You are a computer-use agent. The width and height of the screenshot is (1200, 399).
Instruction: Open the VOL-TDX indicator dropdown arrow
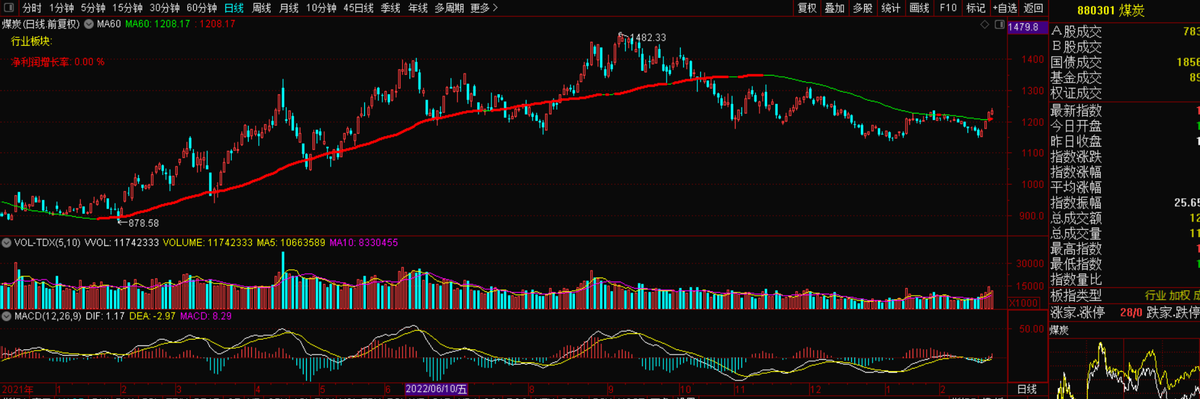click(x=5, y=243)
